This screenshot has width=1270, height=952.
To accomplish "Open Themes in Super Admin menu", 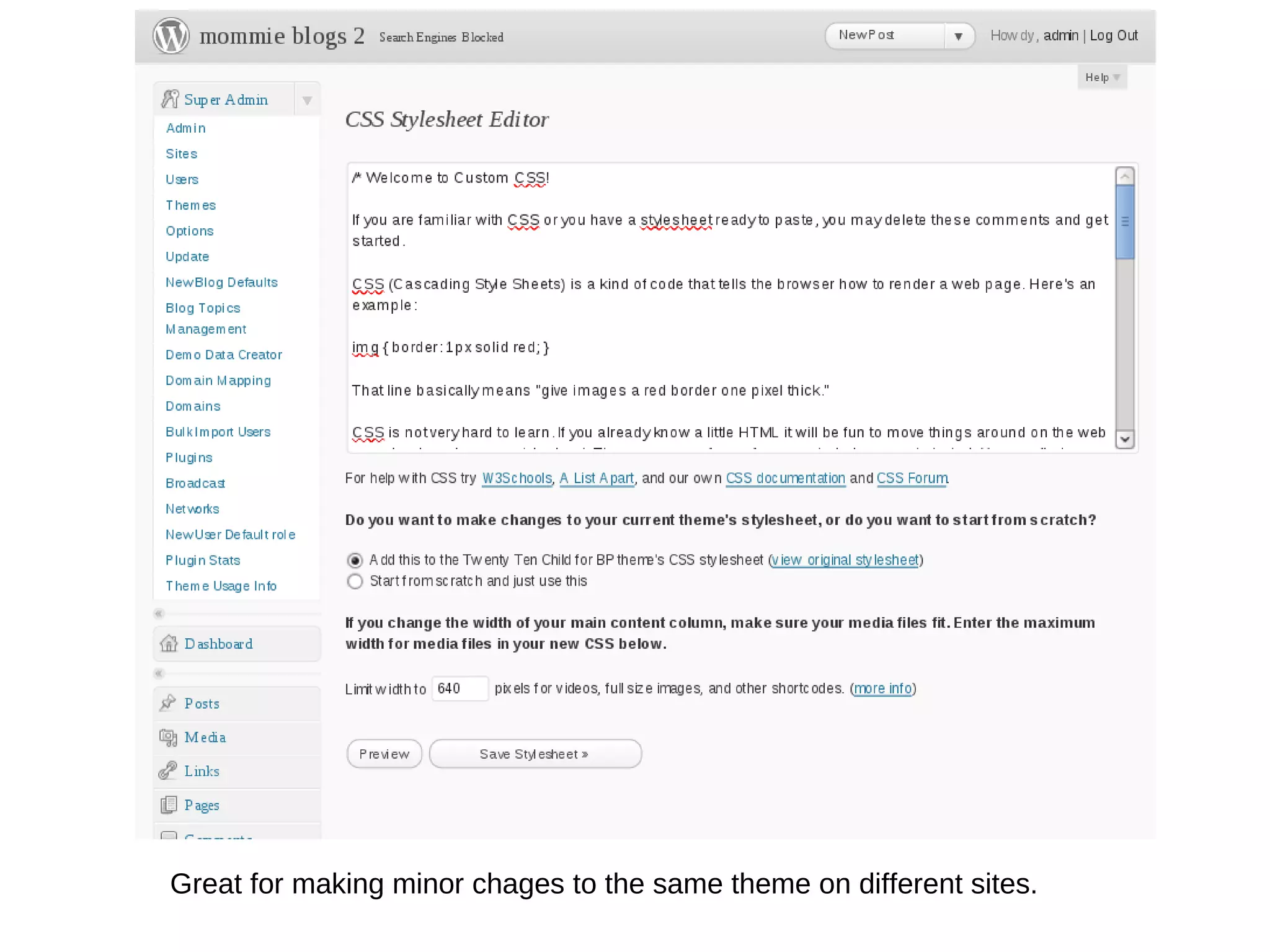I will [190, 205].
